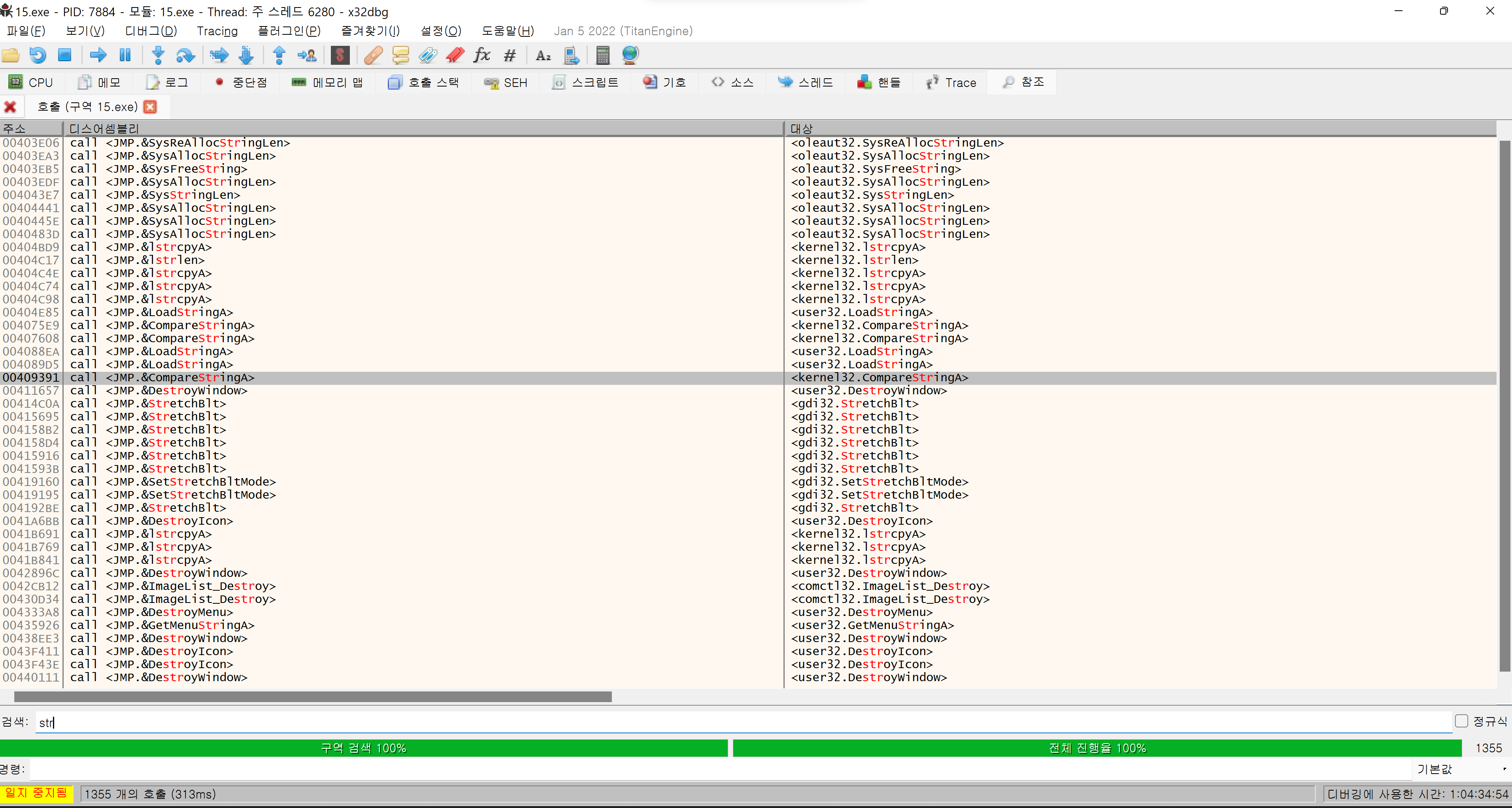
Task: Switch to the 스크립트 tab
Action: click(585, 82)
